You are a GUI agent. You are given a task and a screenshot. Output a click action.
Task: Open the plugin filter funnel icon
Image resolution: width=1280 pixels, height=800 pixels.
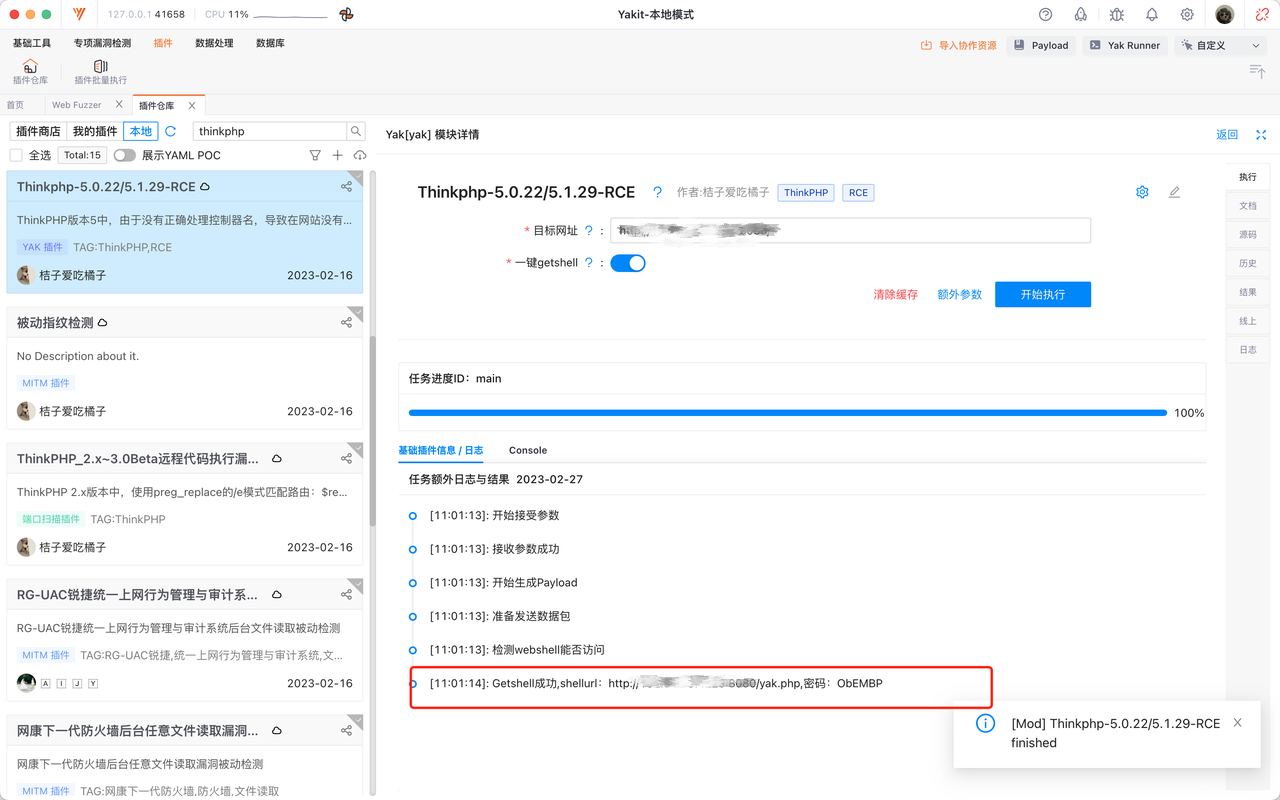[315, 155]
